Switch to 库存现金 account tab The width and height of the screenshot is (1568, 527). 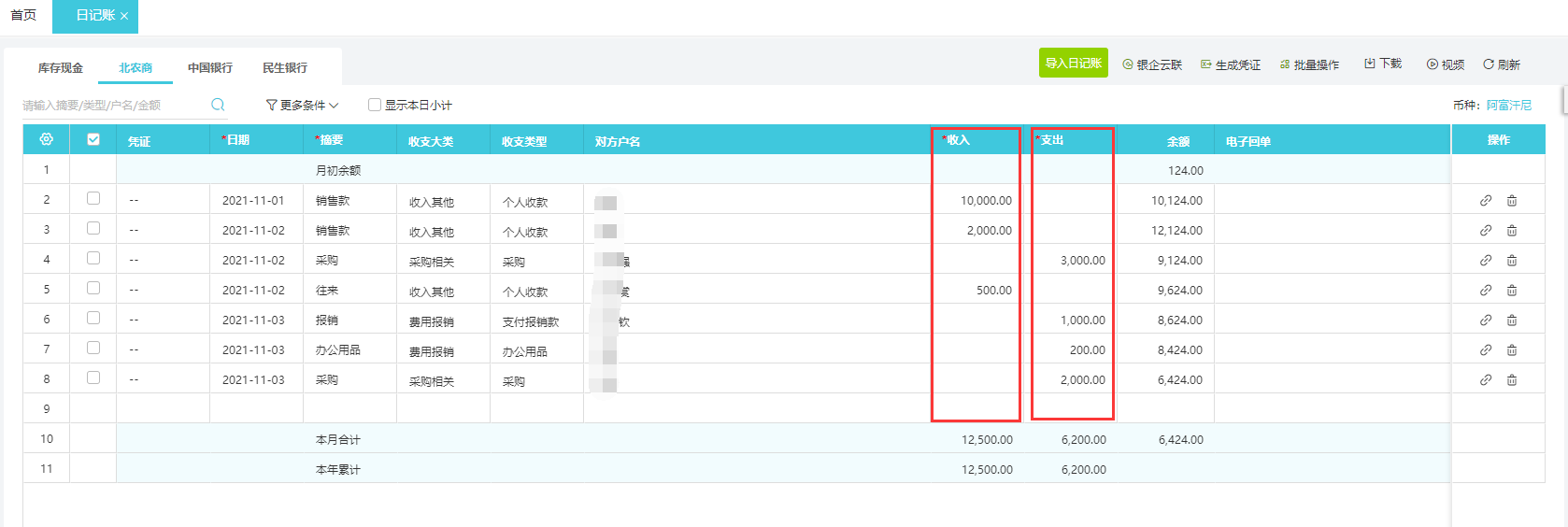click(x=61, y=67)
